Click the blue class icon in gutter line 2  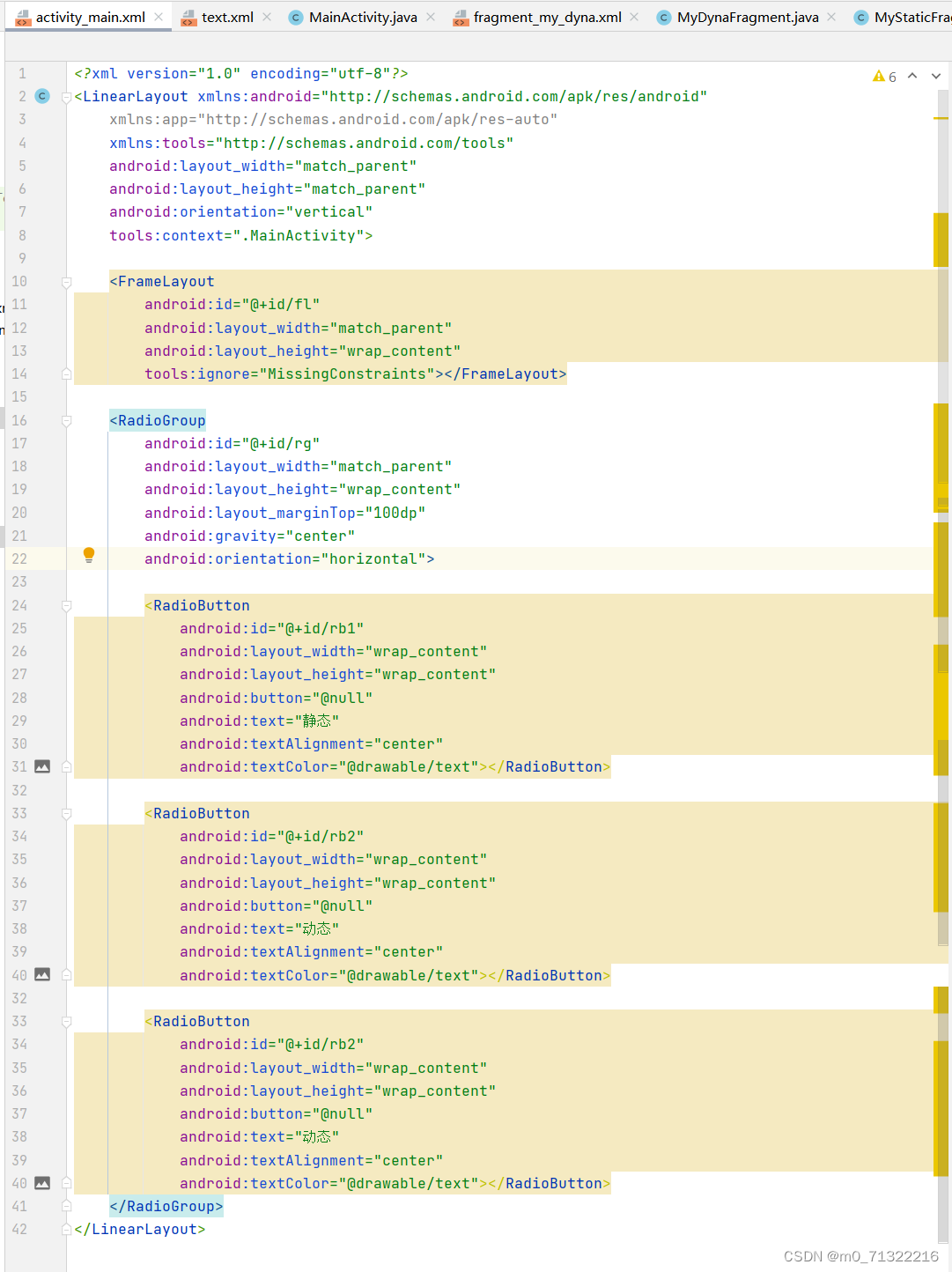tap(41, 96)
